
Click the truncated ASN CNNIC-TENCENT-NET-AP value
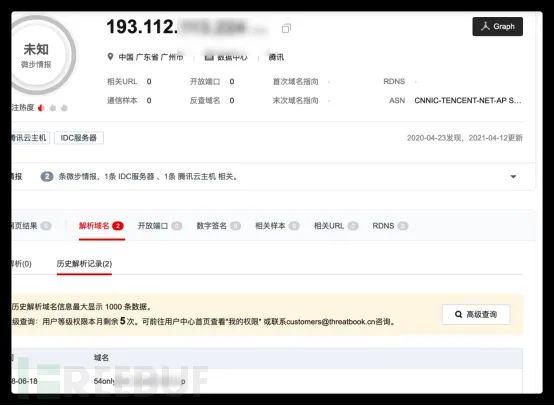point(467,100)
